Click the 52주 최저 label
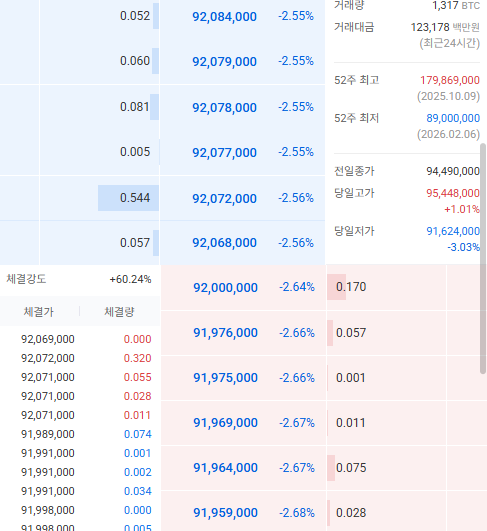Viewport: 487px width, 531px height. [357, 118]
